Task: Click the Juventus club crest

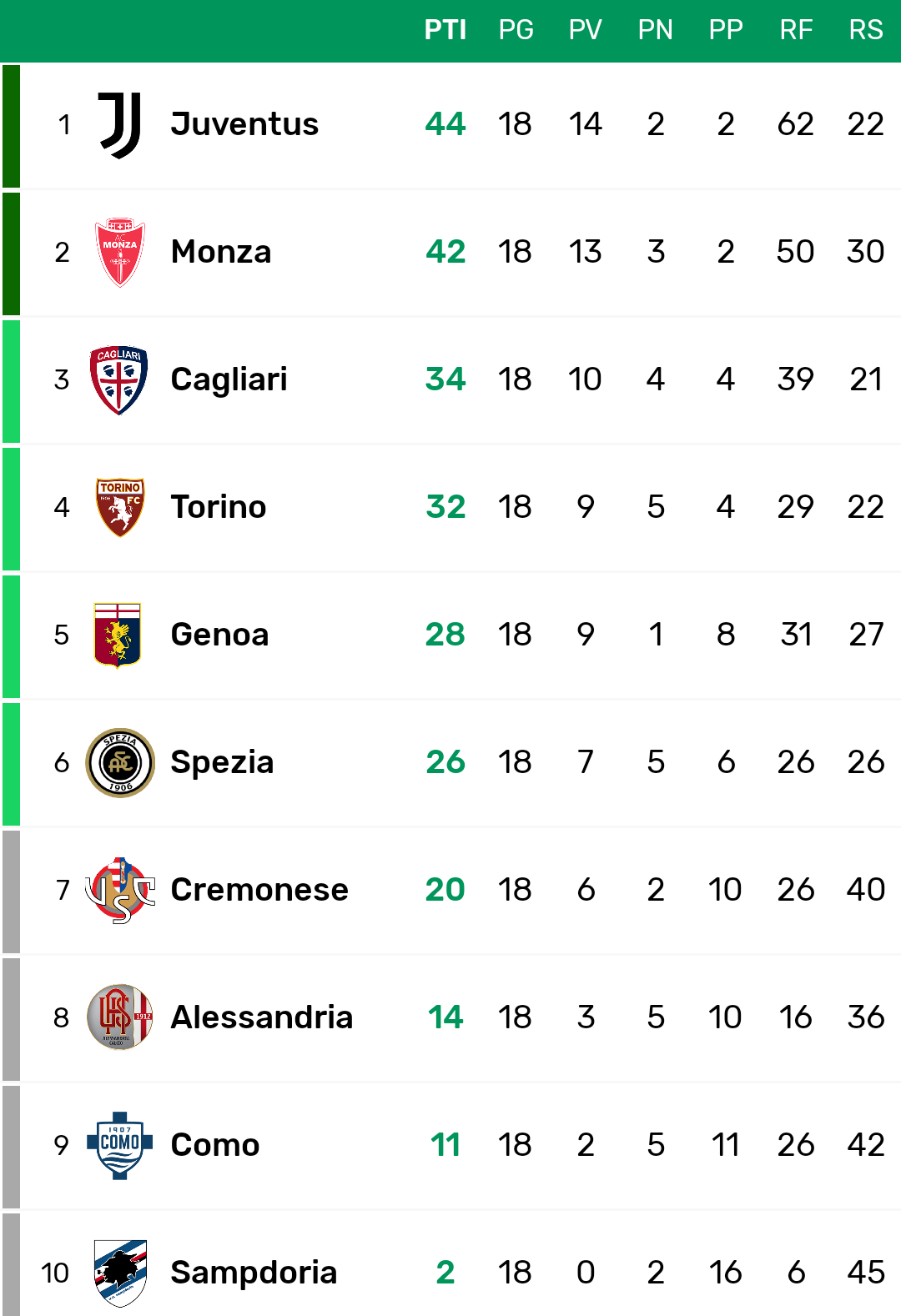Action: point(120,125)
